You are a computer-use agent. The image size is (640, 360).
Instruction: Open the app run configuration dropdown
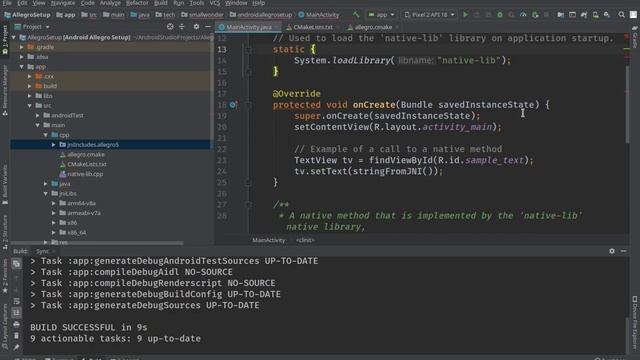point(382,15)
